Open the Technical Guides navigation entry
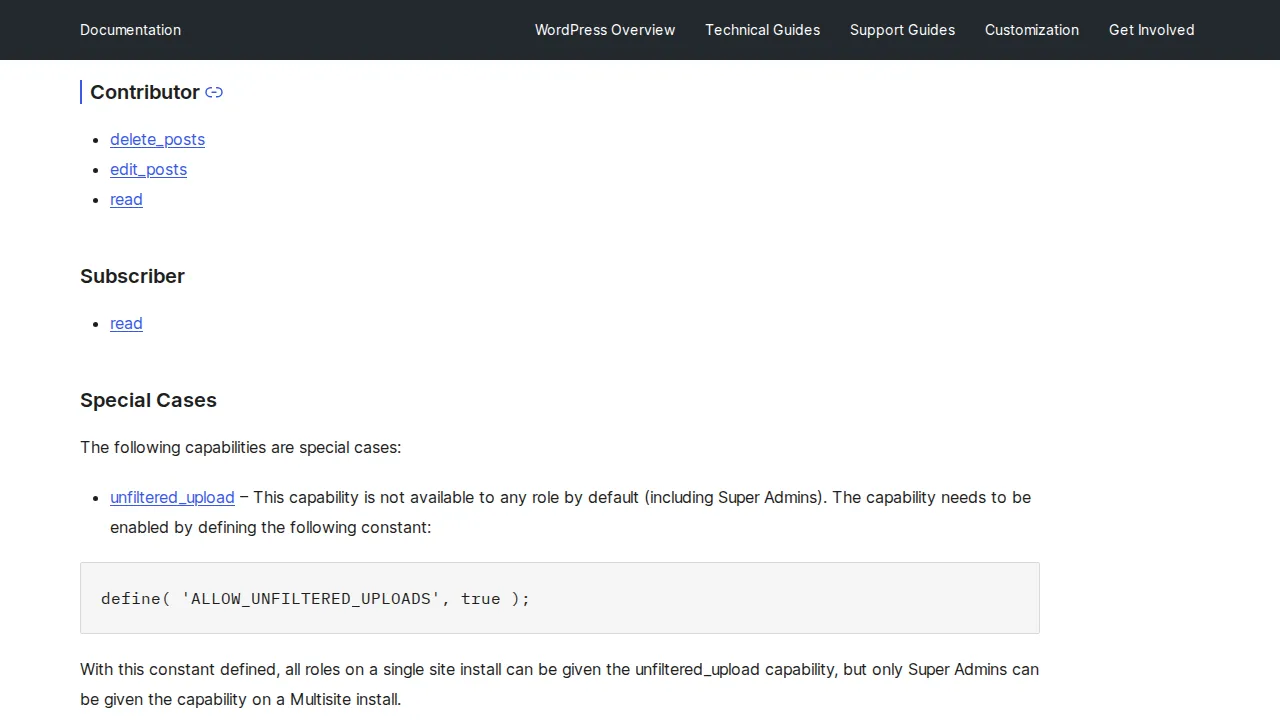Viewport: 1280px width, 720px height. click(762, 30)
